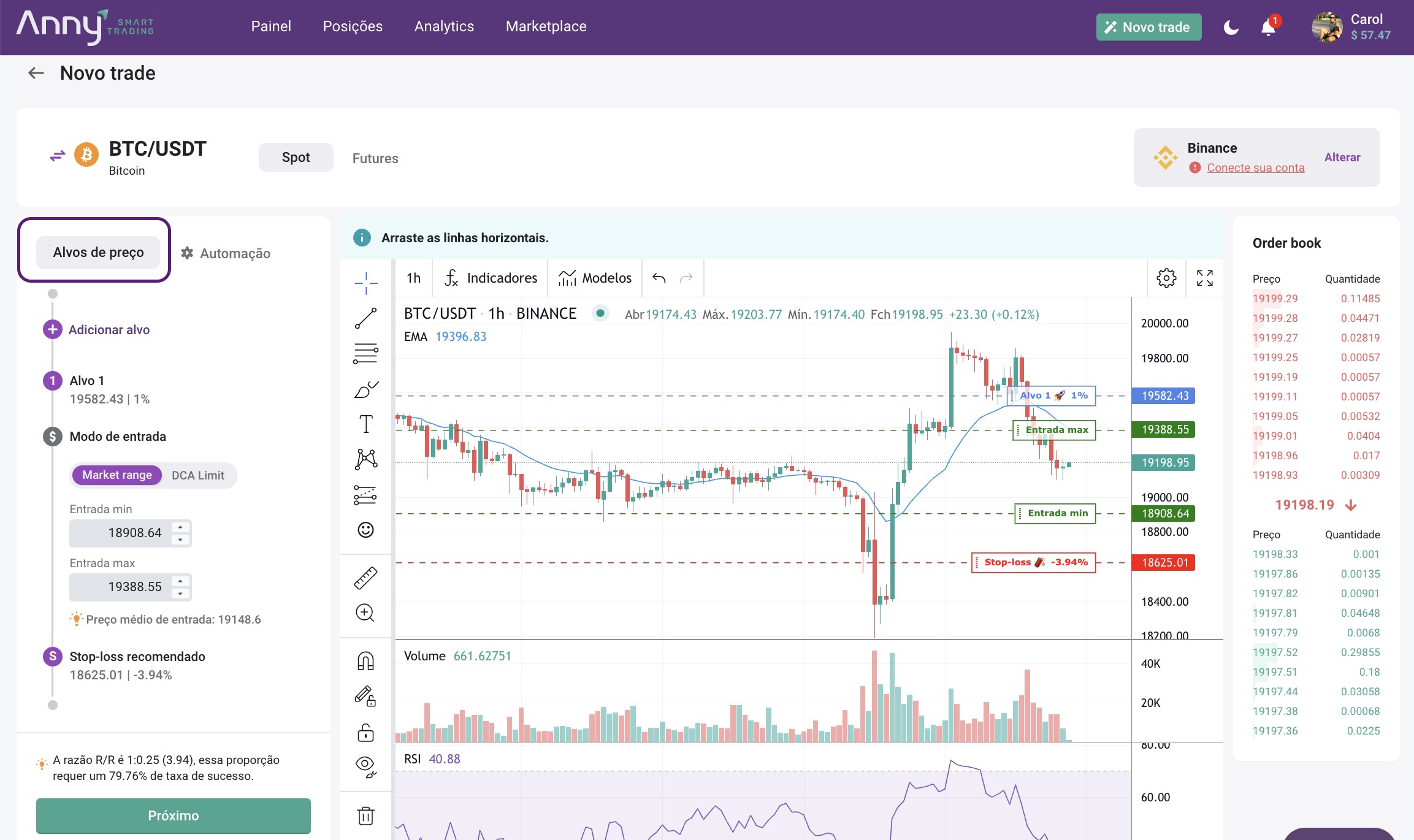Select the ruler measure tool

pos(365,578)
